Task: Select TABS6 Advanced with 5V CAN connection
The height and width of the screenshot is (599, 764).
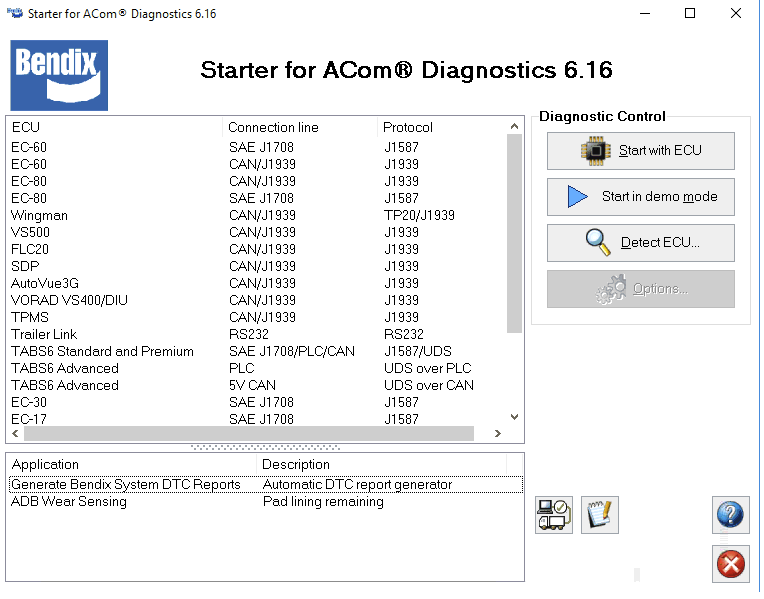Action: [x=257, y=386]
